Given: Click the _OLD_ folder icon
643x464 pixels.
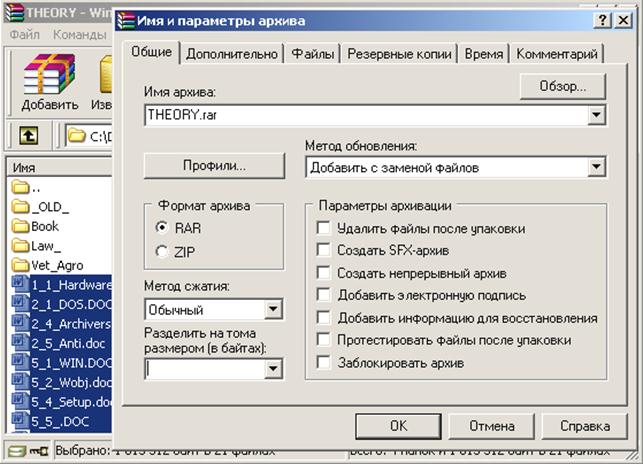Looking at the screenshot, I should tap(21, 206).
